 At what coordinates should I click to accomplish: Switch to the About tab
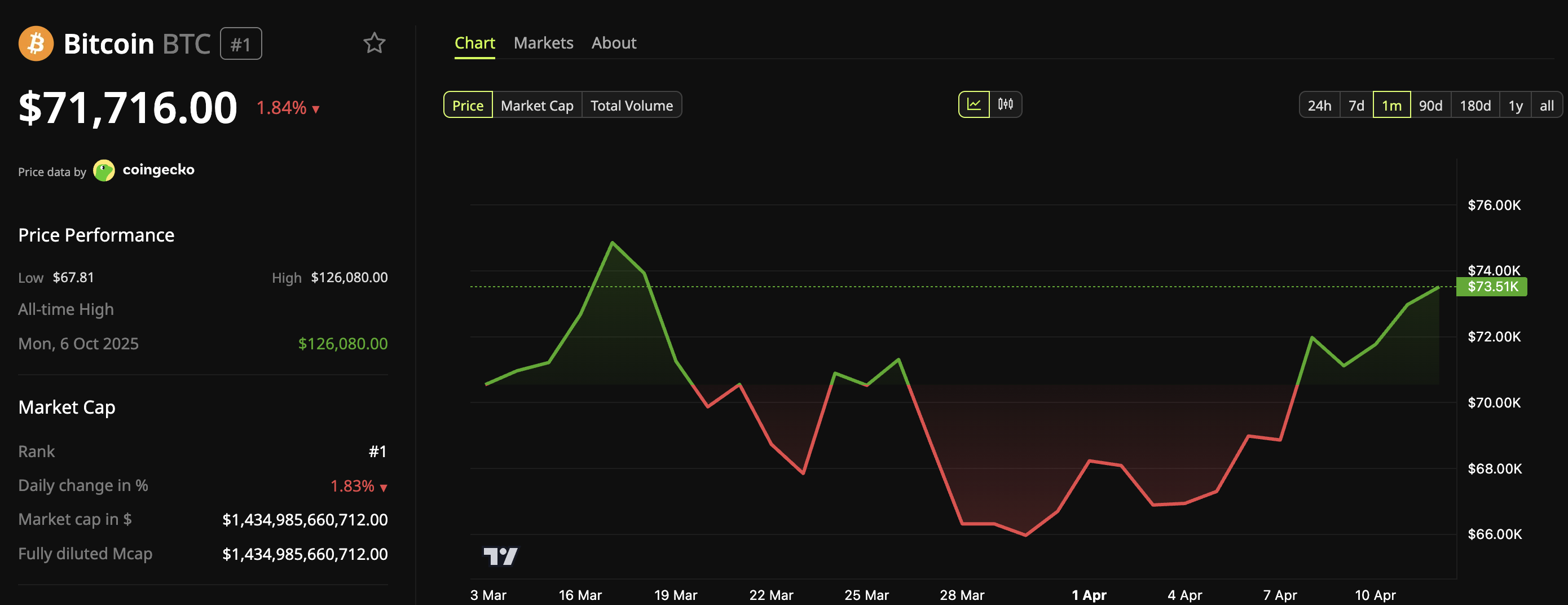click(x=614, y=43)
